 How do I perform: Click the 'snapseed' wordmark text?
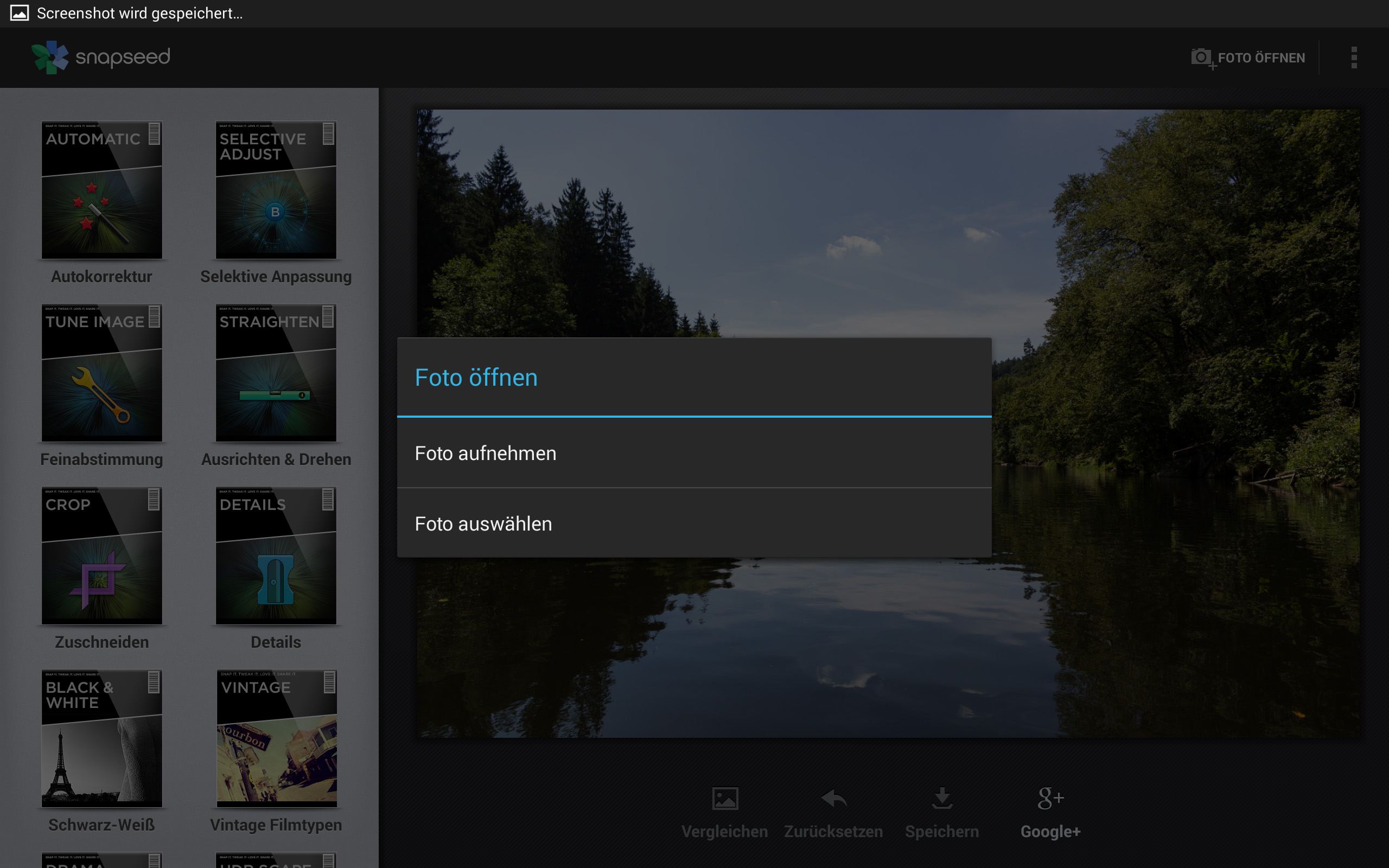pyautogui.click(x=123, y=58)
